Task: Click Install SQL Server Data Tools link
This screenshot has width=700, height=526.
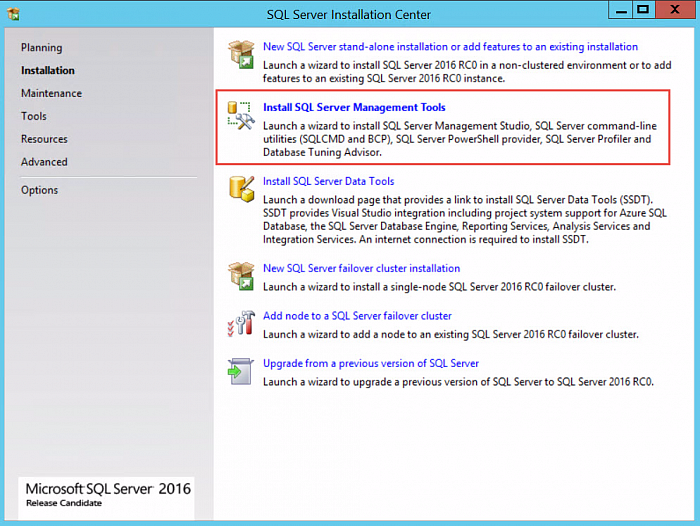Action: click(328, 181)
